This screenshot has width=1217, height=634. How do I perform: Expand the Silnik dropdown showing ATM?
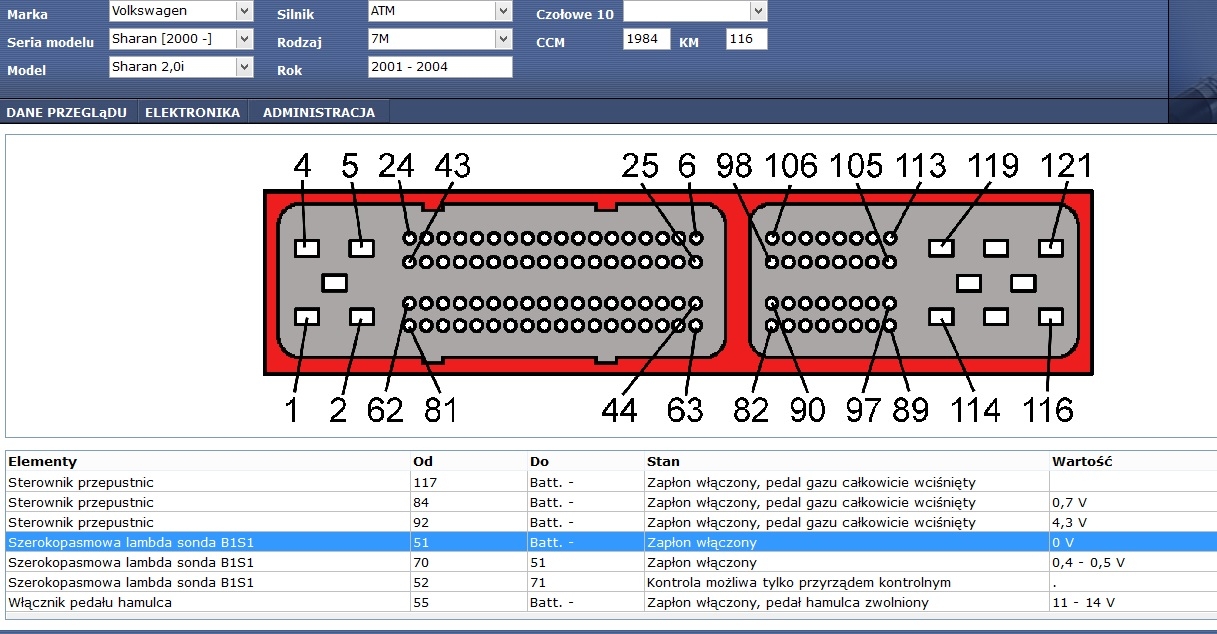point(440,11)
